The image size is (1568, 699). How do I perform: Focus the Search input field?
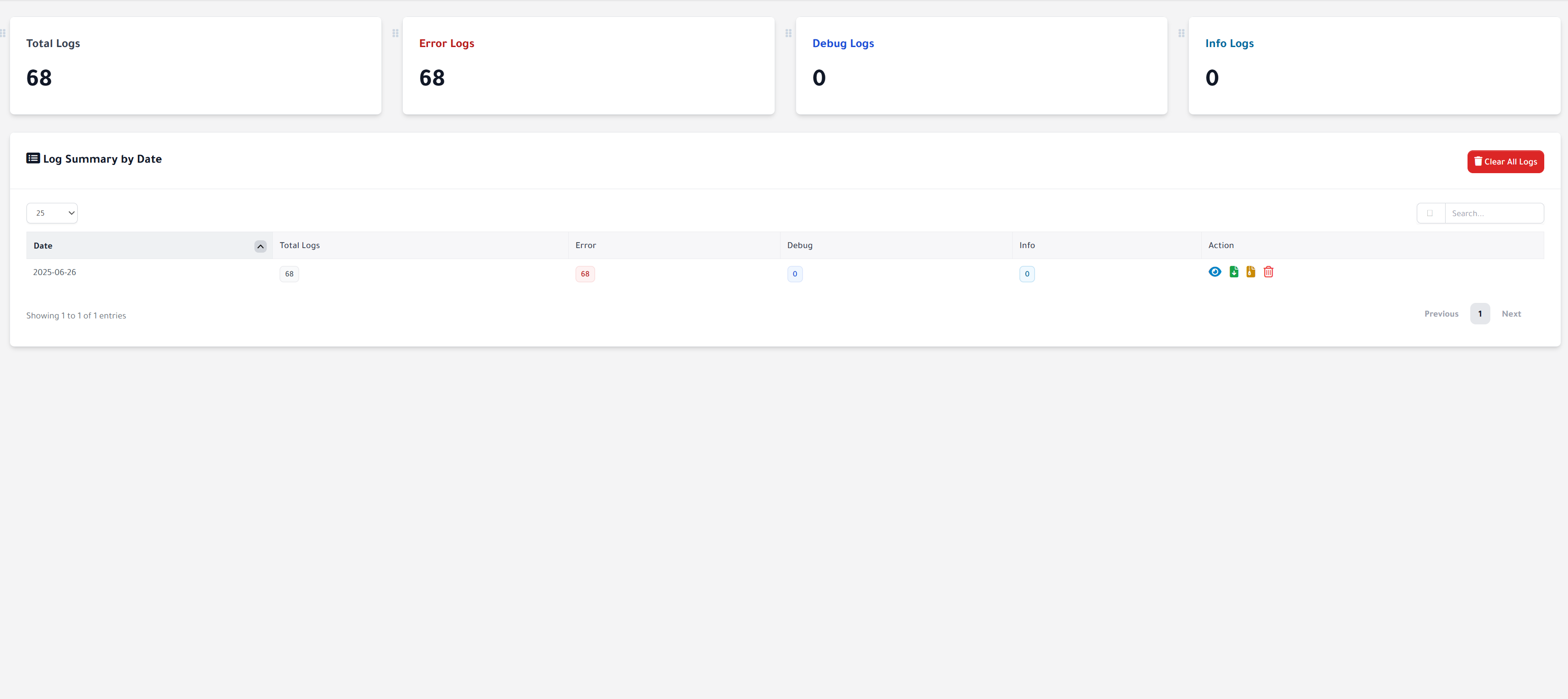(x=1494, y=213)
